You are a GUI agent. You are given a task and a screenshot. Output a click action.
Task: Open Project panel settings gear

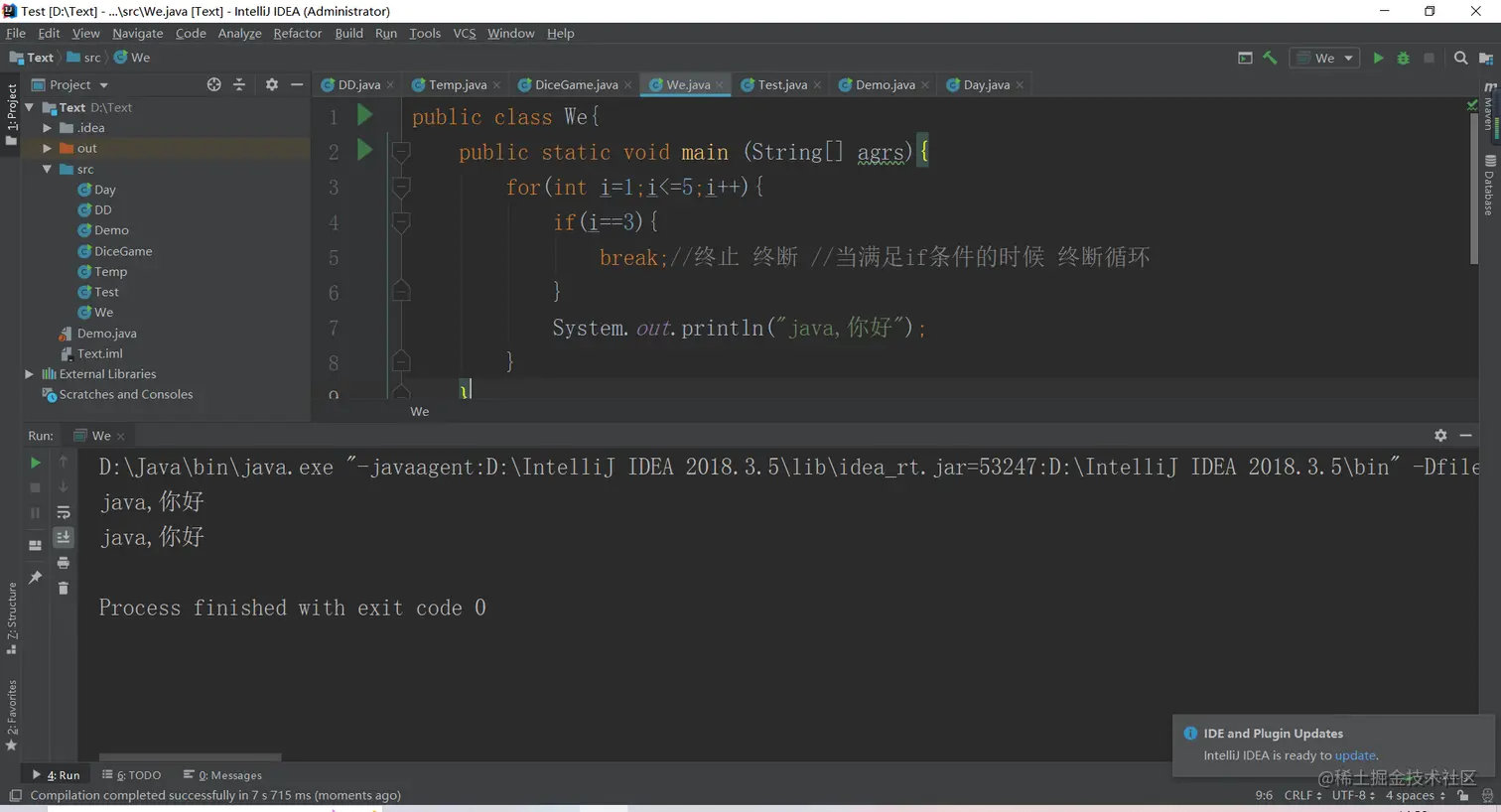click(x=272, y=84)
